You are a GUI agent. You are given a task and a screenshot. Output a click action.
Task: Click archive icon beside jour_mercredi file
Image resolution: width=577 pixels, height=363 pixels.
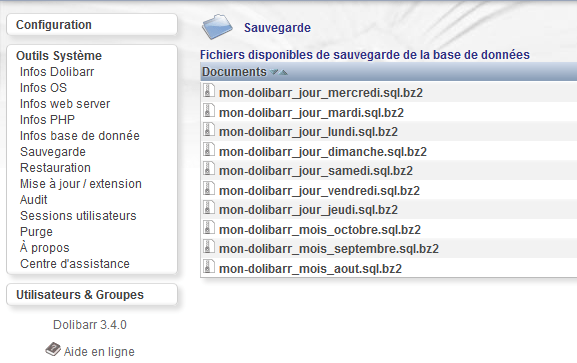click(x=208, y=91)
